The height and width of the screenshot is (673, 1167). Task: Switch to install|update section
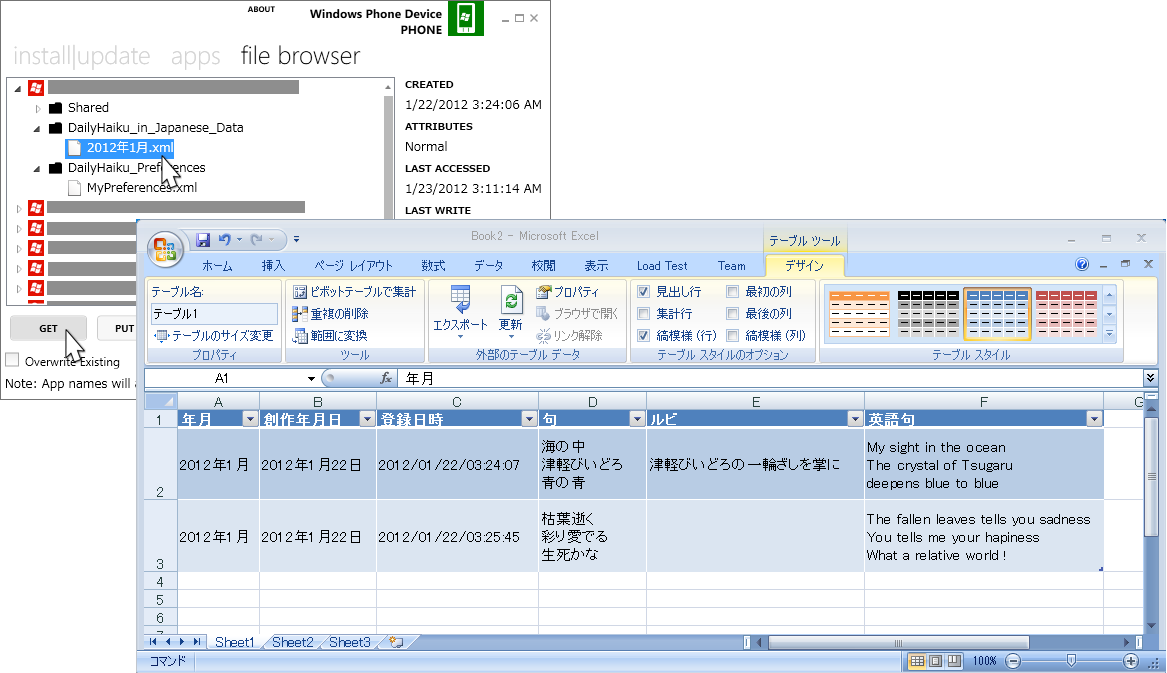point(82,57)
